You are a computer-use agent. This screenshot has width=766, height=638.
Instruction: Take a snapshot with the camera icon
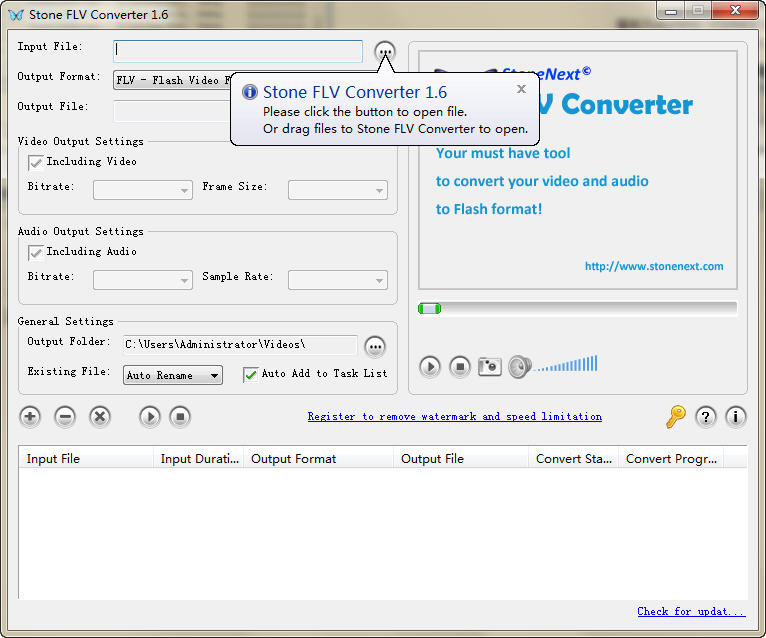489,366
